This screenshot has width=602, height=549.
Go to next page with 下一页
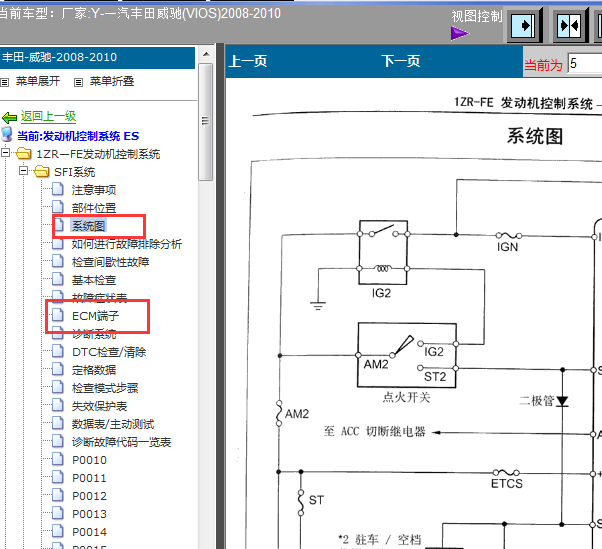pyautogui.click(x=400, y=61)
